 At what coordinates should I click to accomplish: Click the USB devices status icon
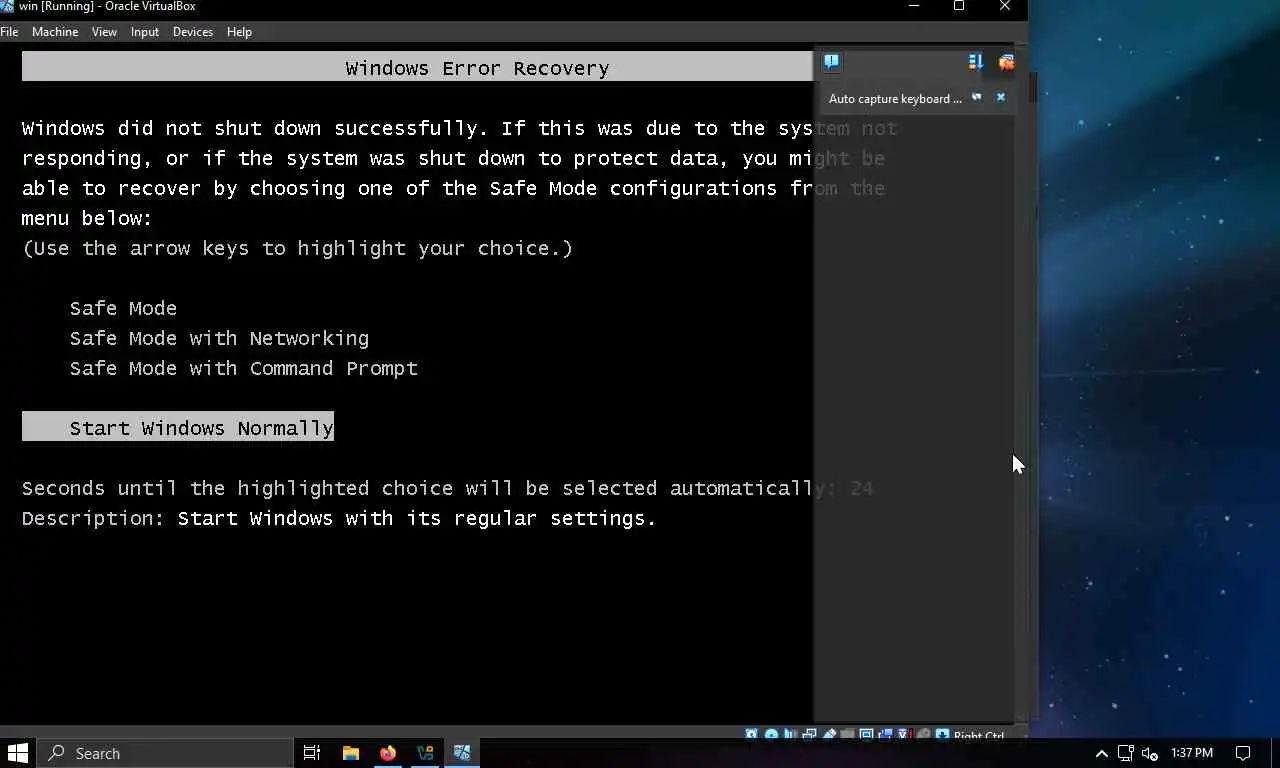(x=830, y=735)
